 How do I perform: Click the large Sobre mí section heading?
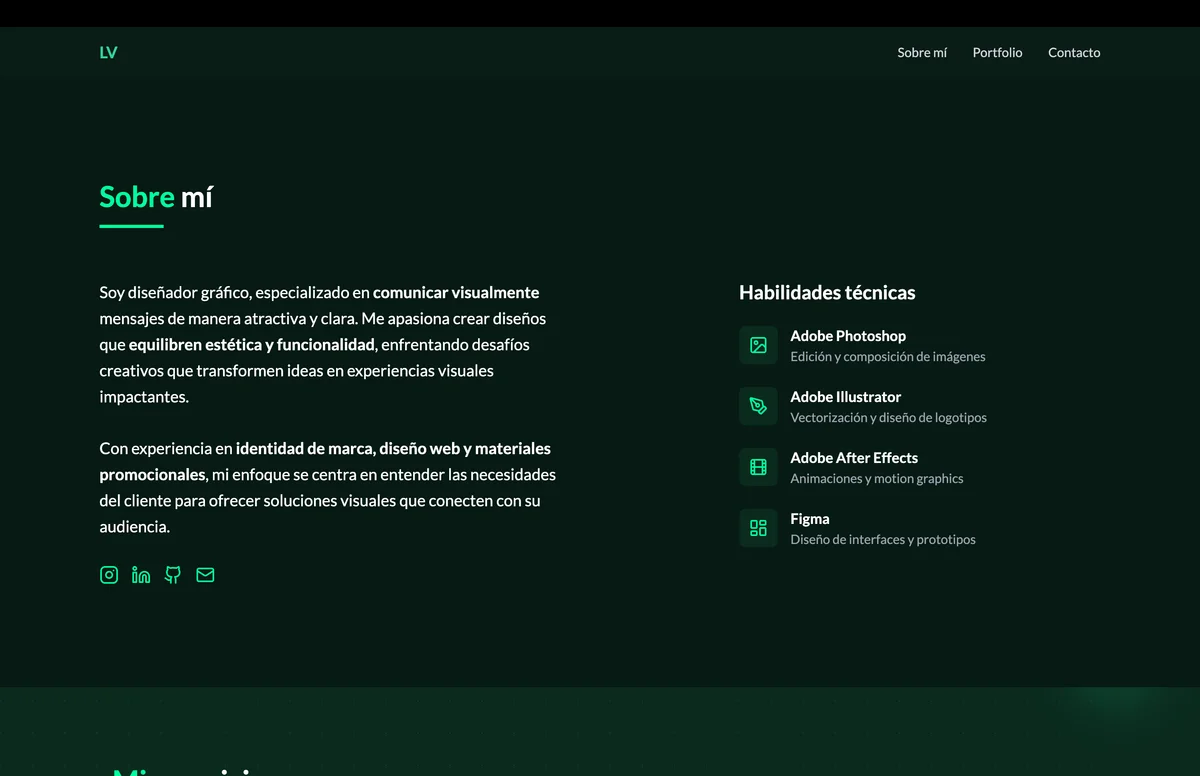pos(156,197)
